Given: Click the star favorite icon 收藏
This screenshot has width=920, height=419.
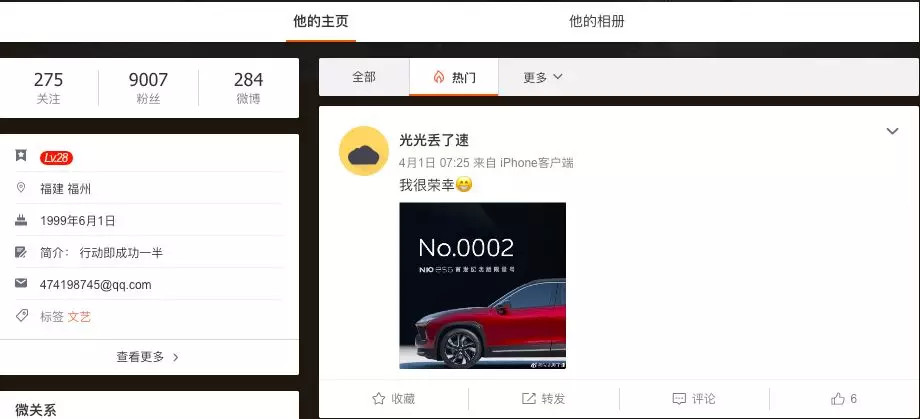Looking at the screenshot, I should point(378,399).
